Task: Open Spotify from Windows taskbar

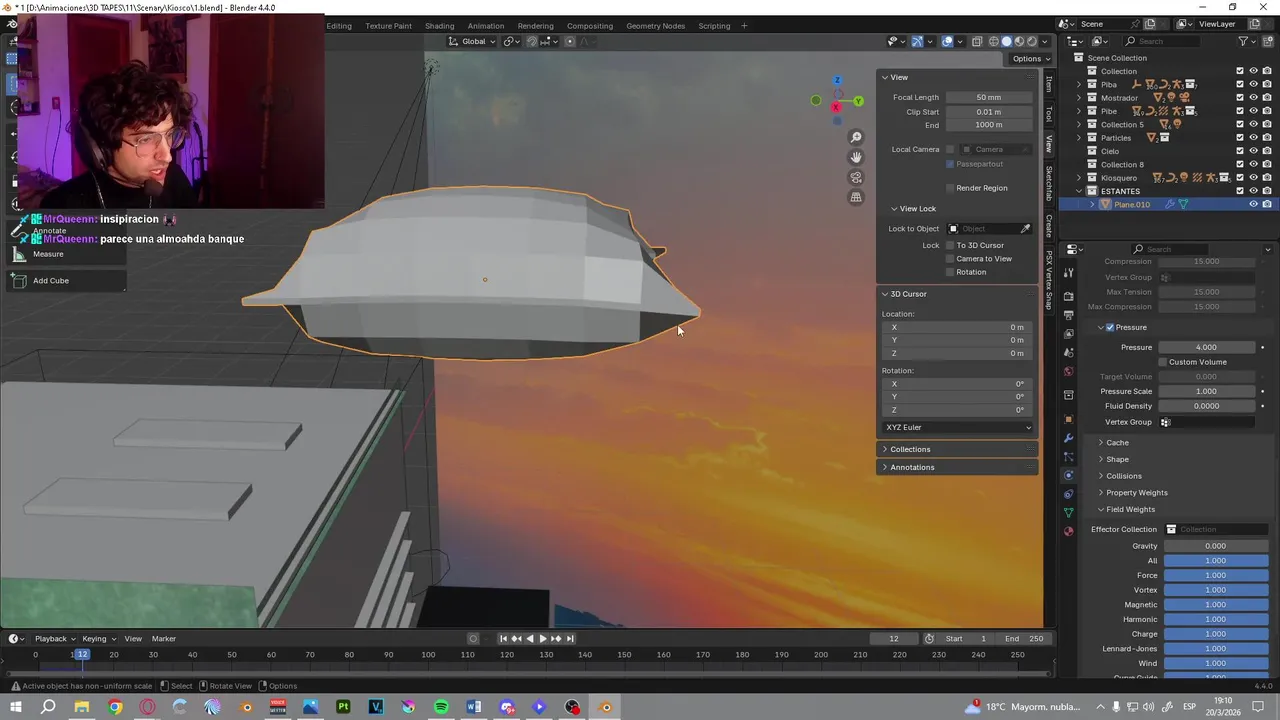Action: tap(441, 707)
